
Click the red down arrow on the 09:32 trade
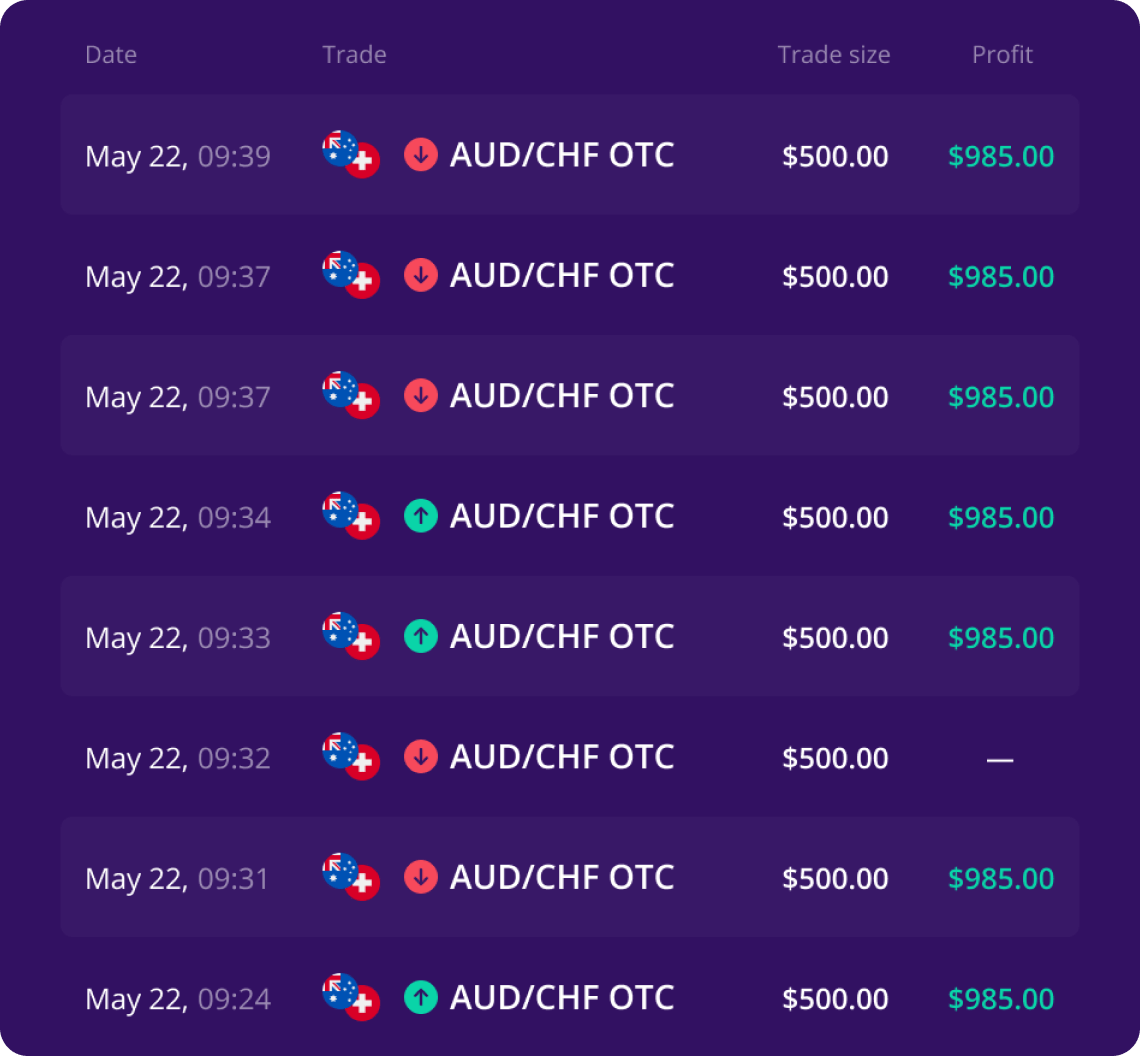(x=420, y=757)
